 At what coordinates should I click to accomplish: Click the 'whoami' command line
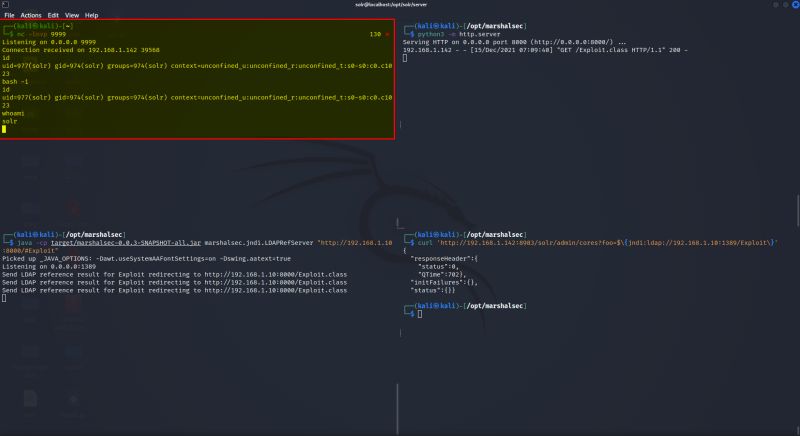pos(13,113)
